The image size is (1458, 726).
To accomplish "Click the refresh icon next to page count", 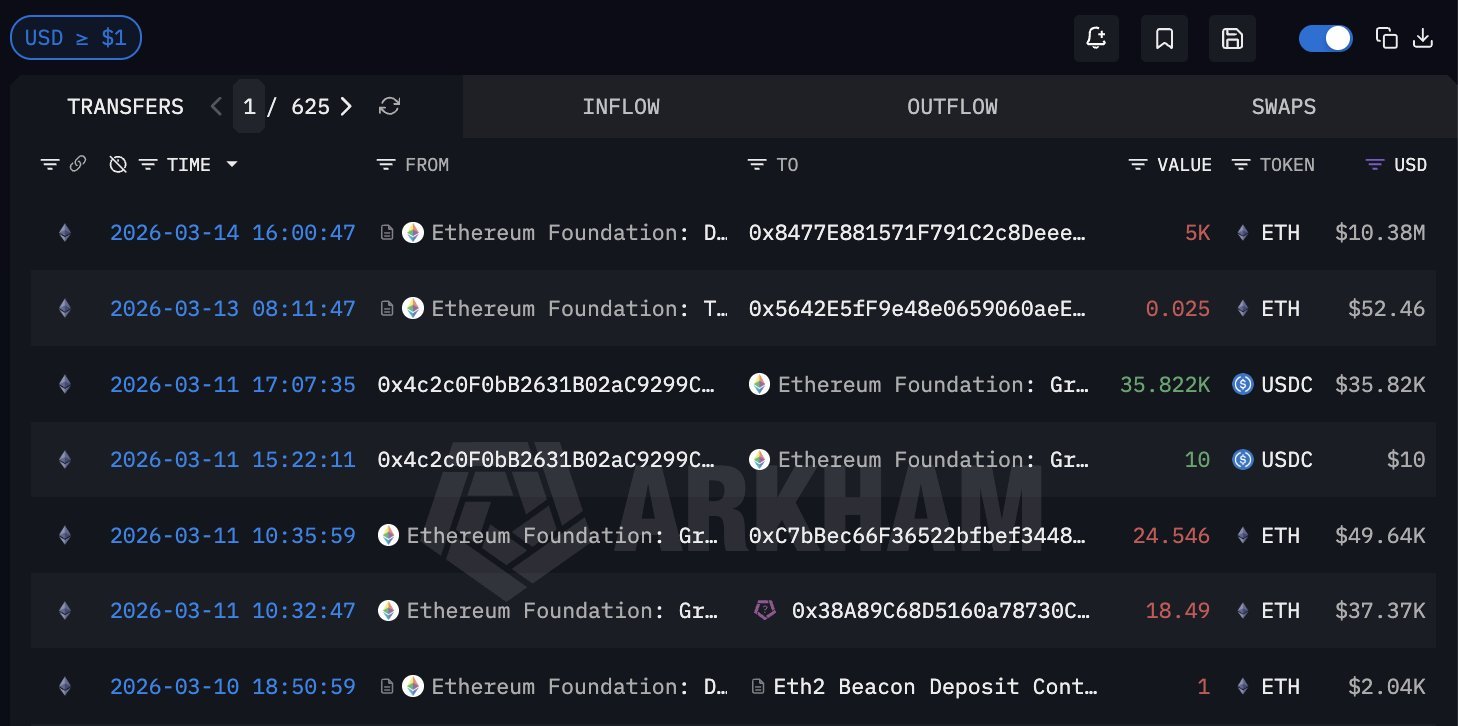I will (x=389, y=106).
